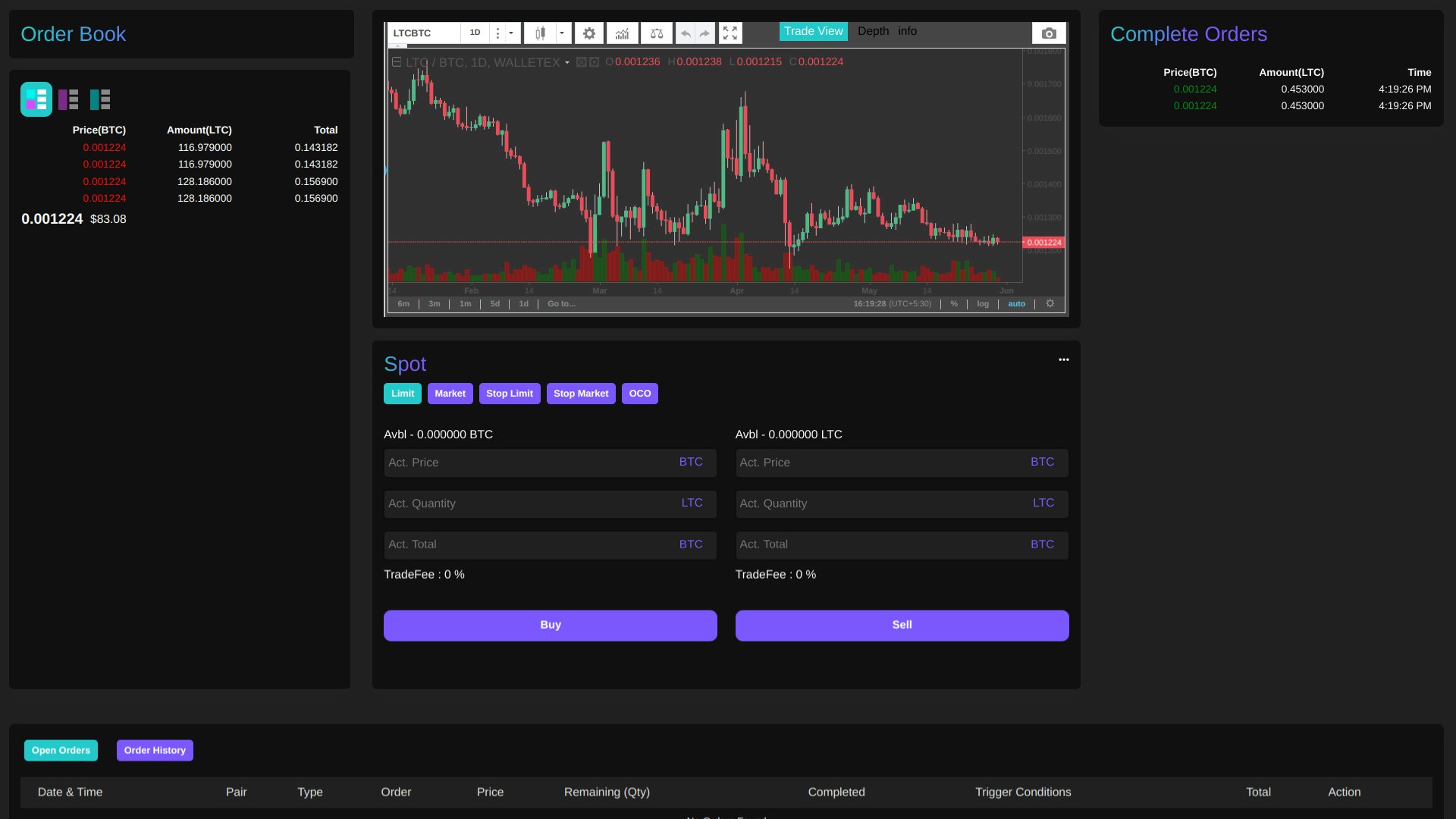Set chart range to 6 months
Viewport: 1456px width, 819px height.
403,303
